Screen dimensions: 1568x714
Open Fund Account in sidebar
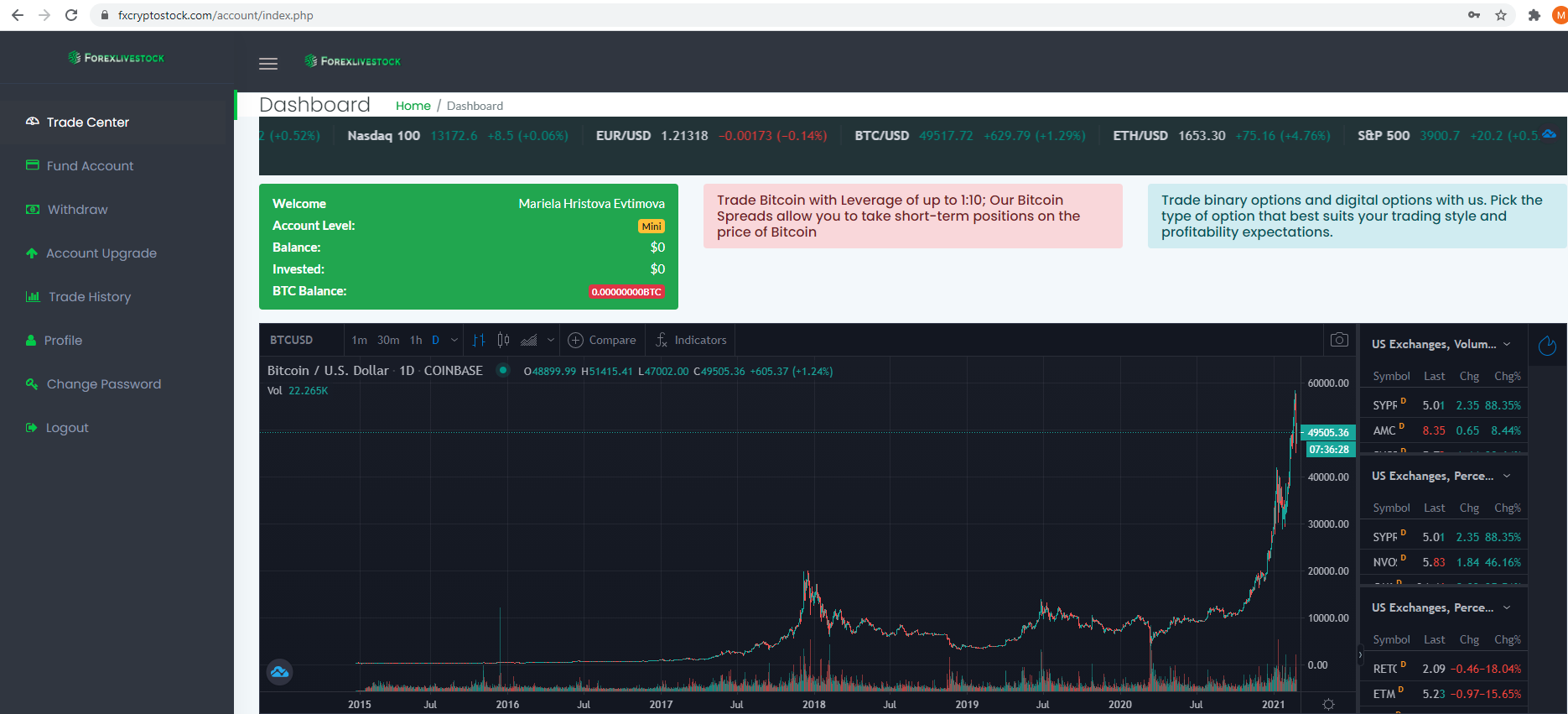pos(90,166)
